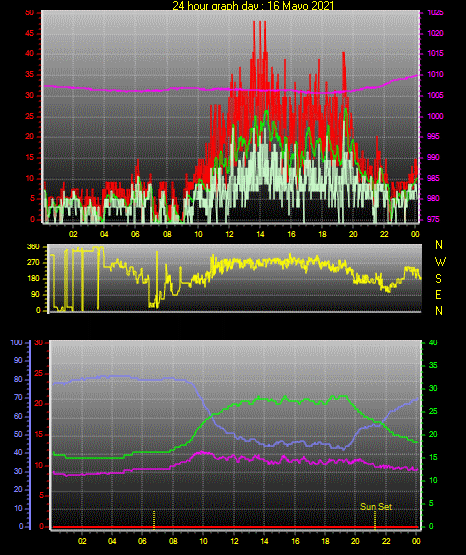The height and width of the screenshot is (555, 466).
Task: Click the yellow dotted sunset marker line
Action: [x=375, y=520]
